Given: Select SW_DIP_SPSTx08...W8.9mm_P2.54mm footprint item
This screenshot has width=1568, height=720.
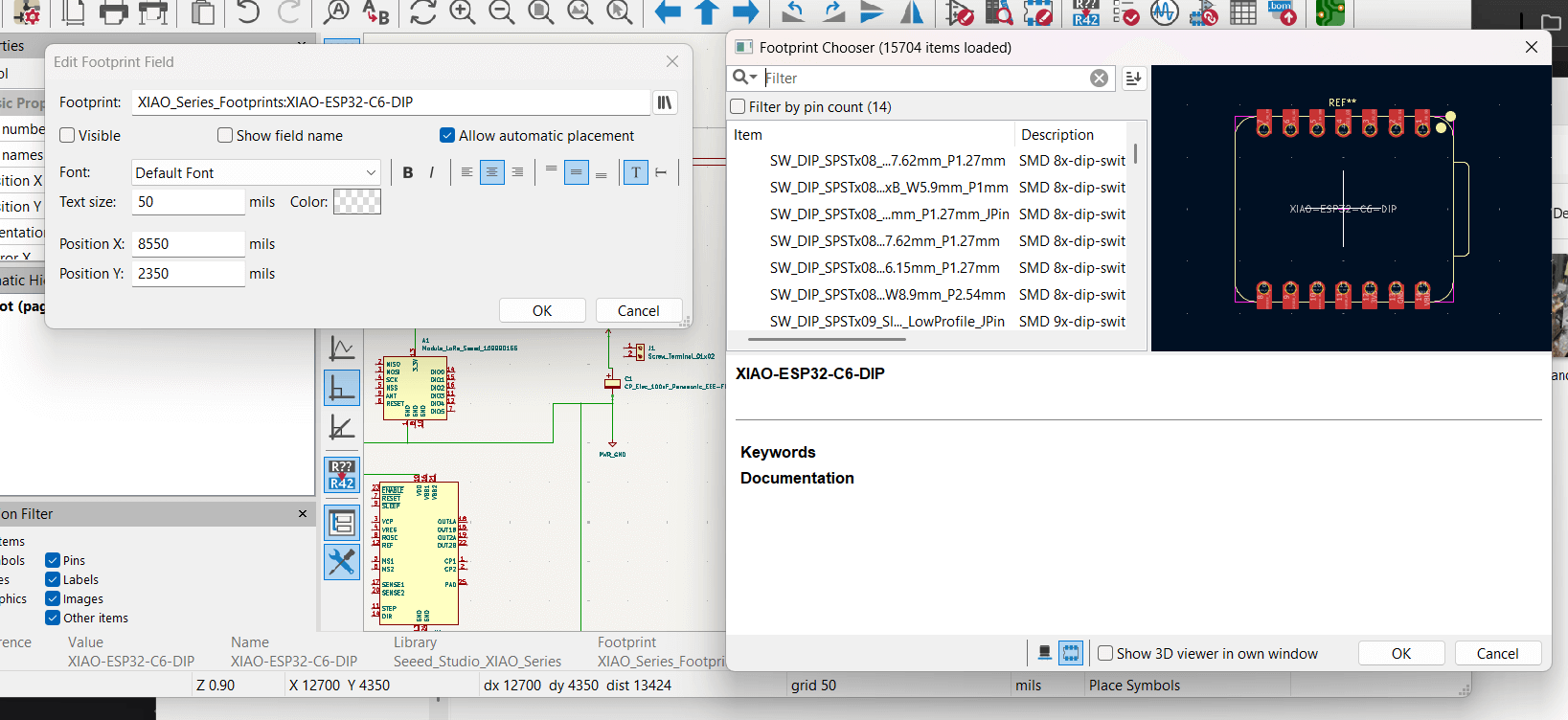Looking at the screenshot, I should click(887, 295).
